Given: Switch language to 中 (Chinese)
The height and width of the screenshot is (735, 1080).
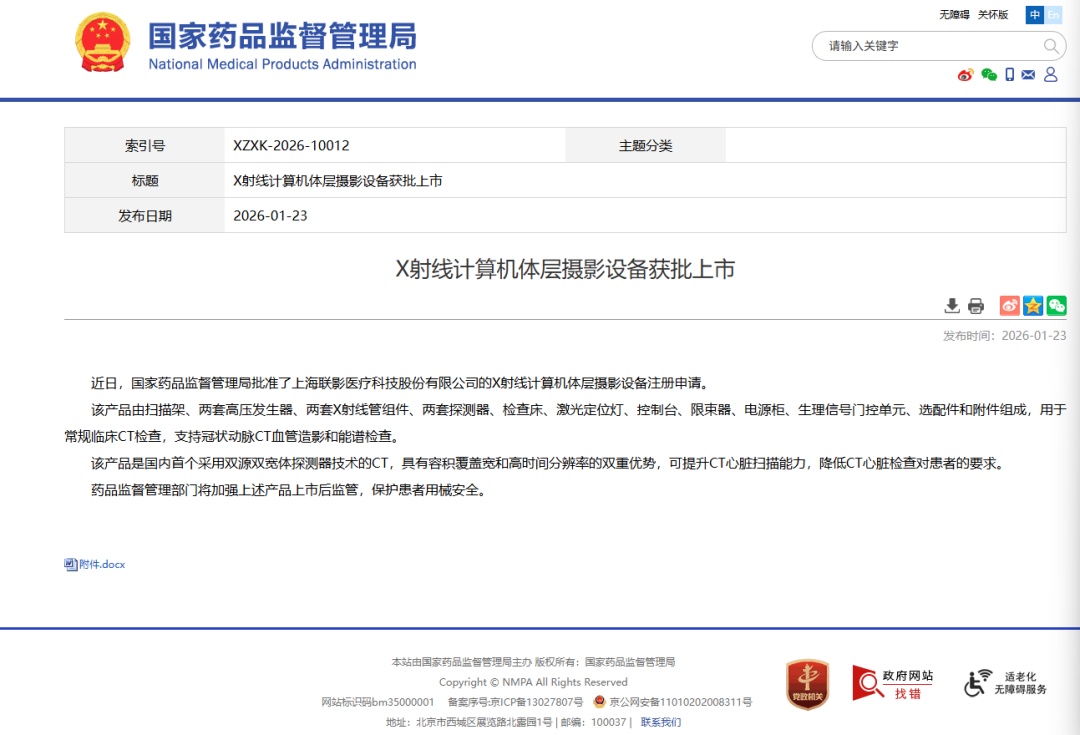Looking at the screenshot, I should 1034,15.
